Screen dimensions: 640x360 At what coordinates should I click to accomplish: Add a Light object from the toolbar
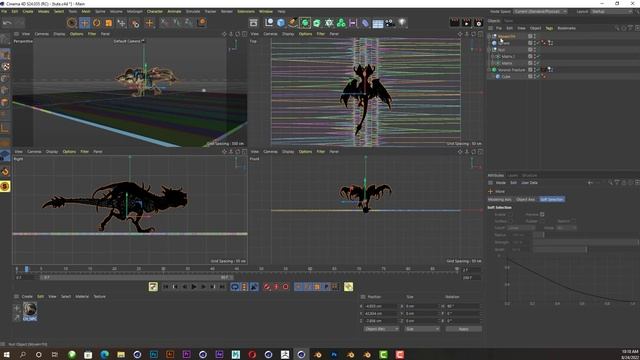[402, 23]
